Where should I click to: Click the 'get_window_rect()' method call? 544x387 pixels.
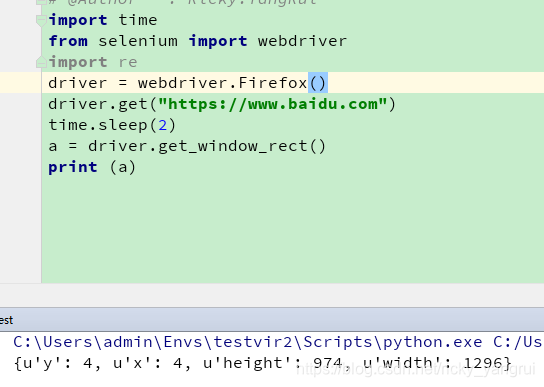click(x=242, y=146)
